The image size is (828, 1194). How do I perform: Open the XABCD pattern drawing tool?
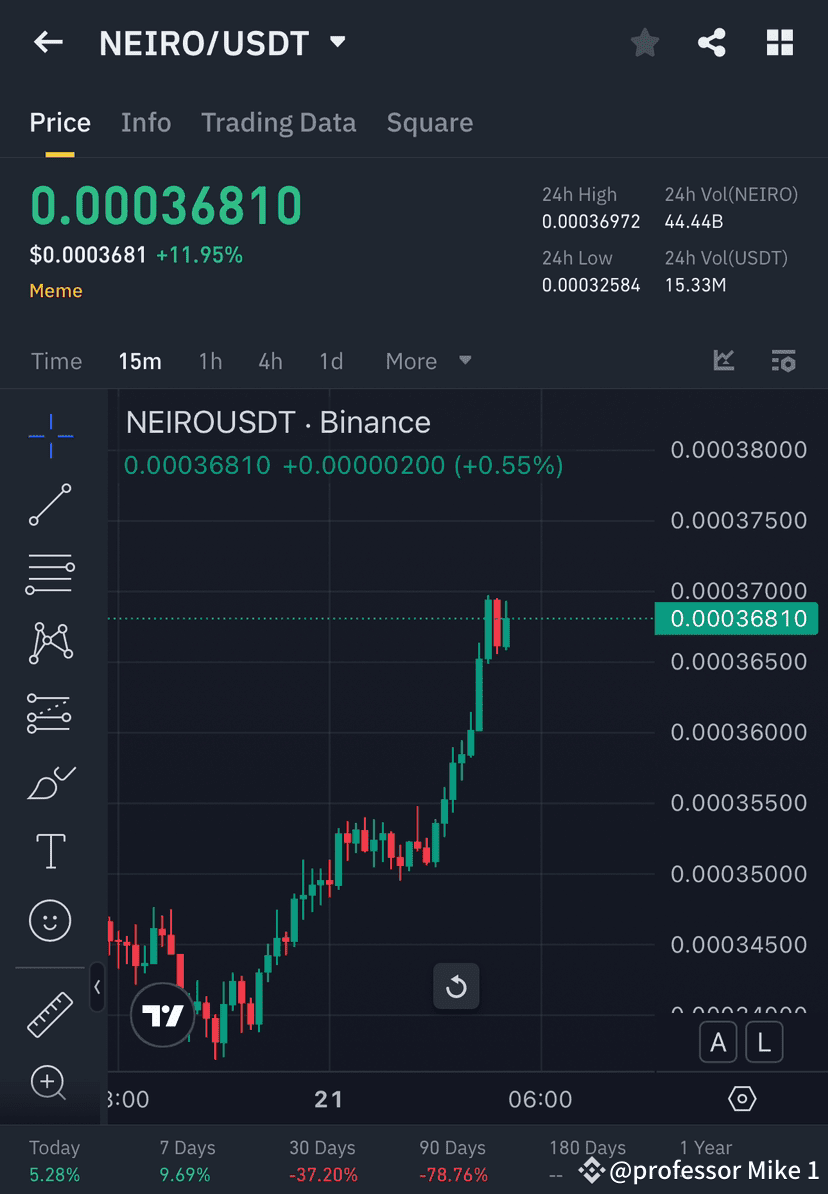(x=50, y=642)
